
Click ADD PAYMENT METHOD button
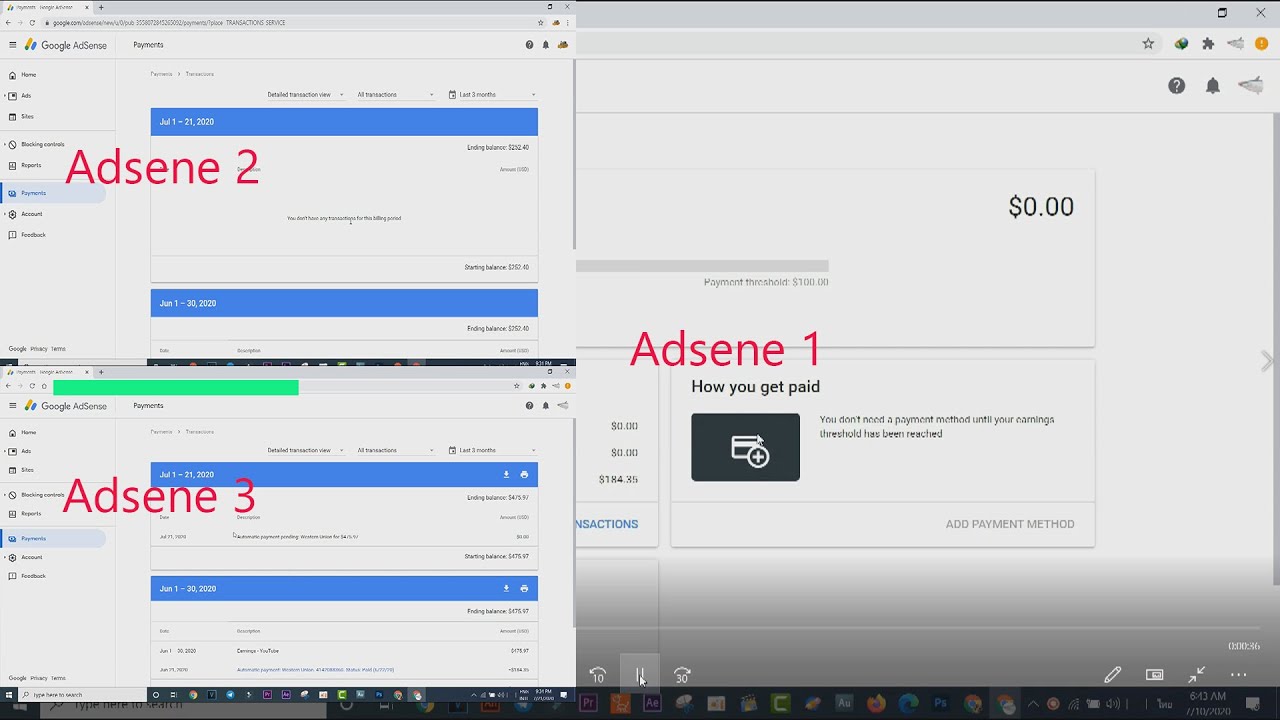pos(1010,524)
